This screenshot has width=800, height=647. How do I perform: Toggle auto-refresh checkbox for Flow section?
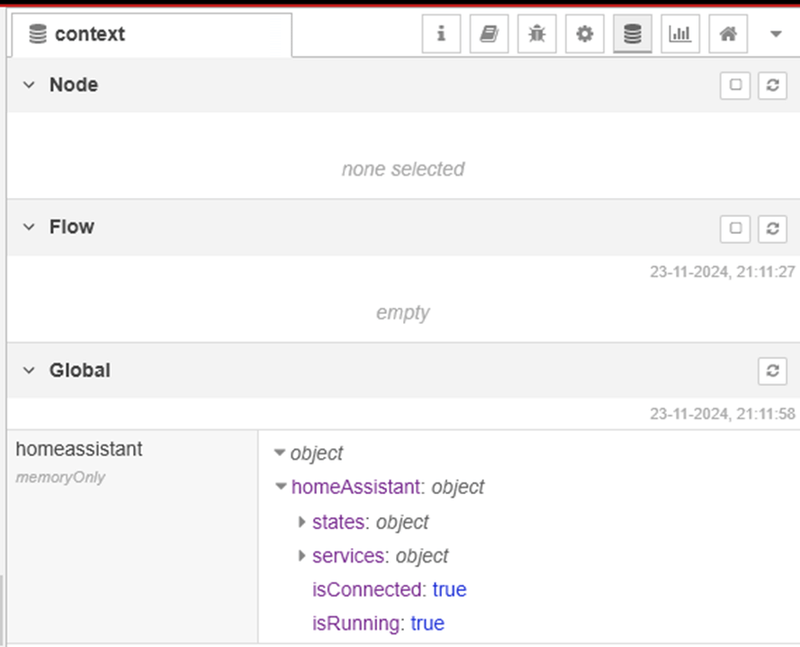point(735,228)
